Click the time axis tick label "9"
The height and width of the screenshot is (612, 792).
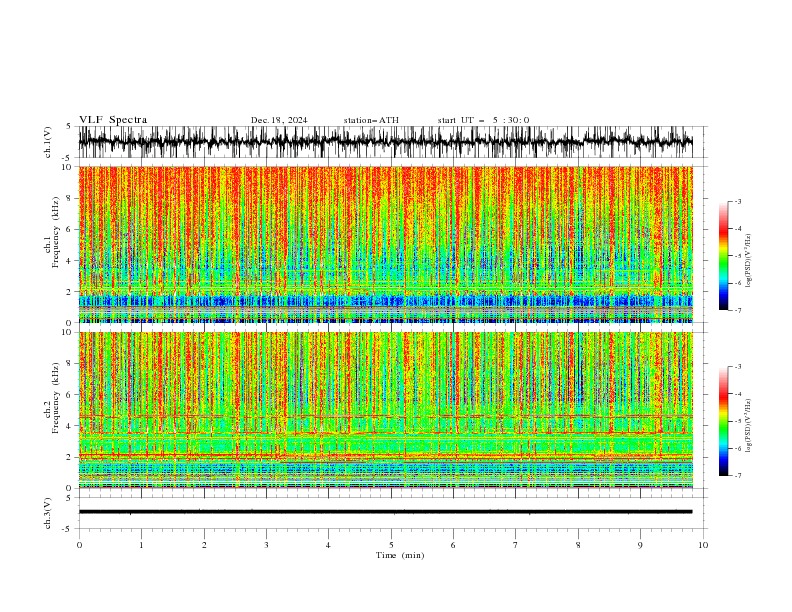point(640,545)
